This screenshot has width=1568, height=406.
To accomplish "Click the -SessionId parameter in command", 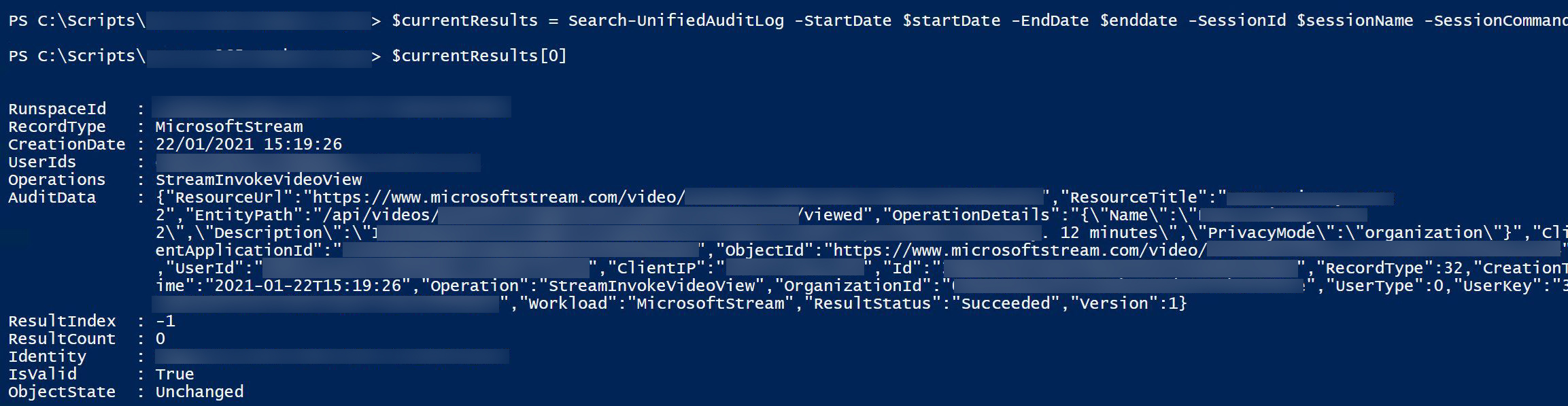I will 1237,20.
